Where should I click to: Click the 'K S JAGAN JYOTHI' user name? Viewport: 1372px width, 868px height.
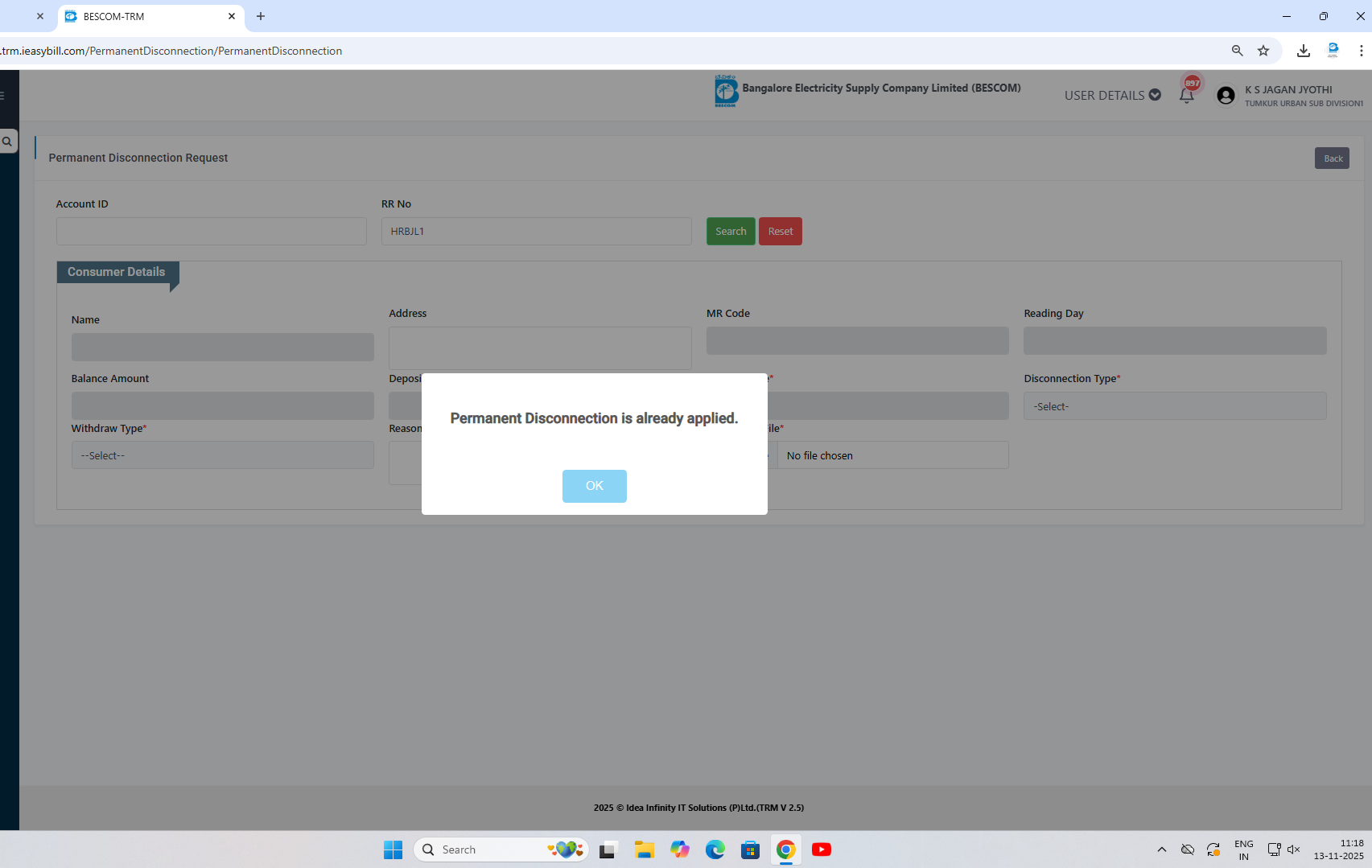pos(1288,90)
